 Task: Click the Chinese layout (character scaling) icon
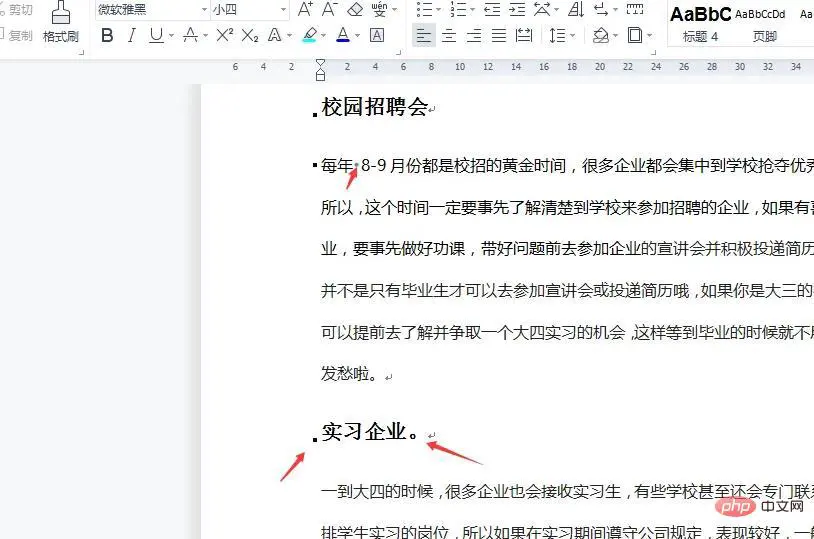pyautogui.click(x=542, y=9)
